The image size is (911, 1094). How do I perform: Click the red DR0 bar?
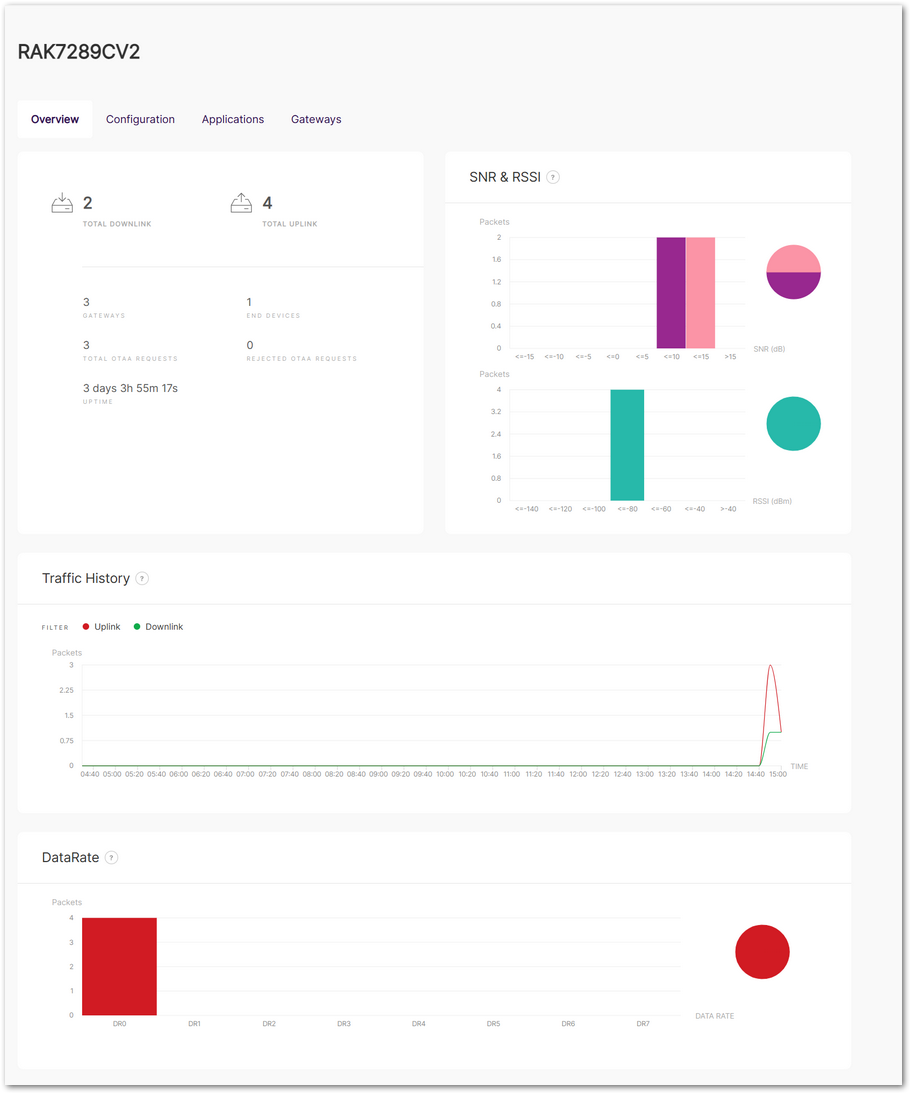click(x=119, y=966)
